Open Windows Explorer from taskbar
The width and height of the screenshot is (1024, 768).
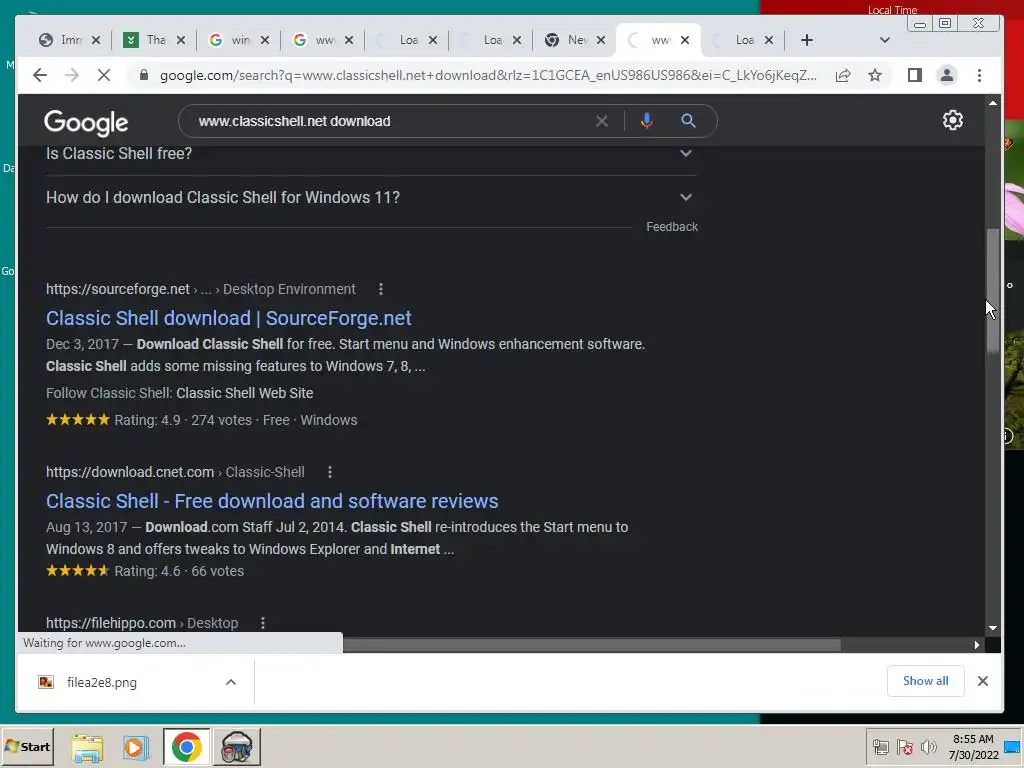[88, 747]
